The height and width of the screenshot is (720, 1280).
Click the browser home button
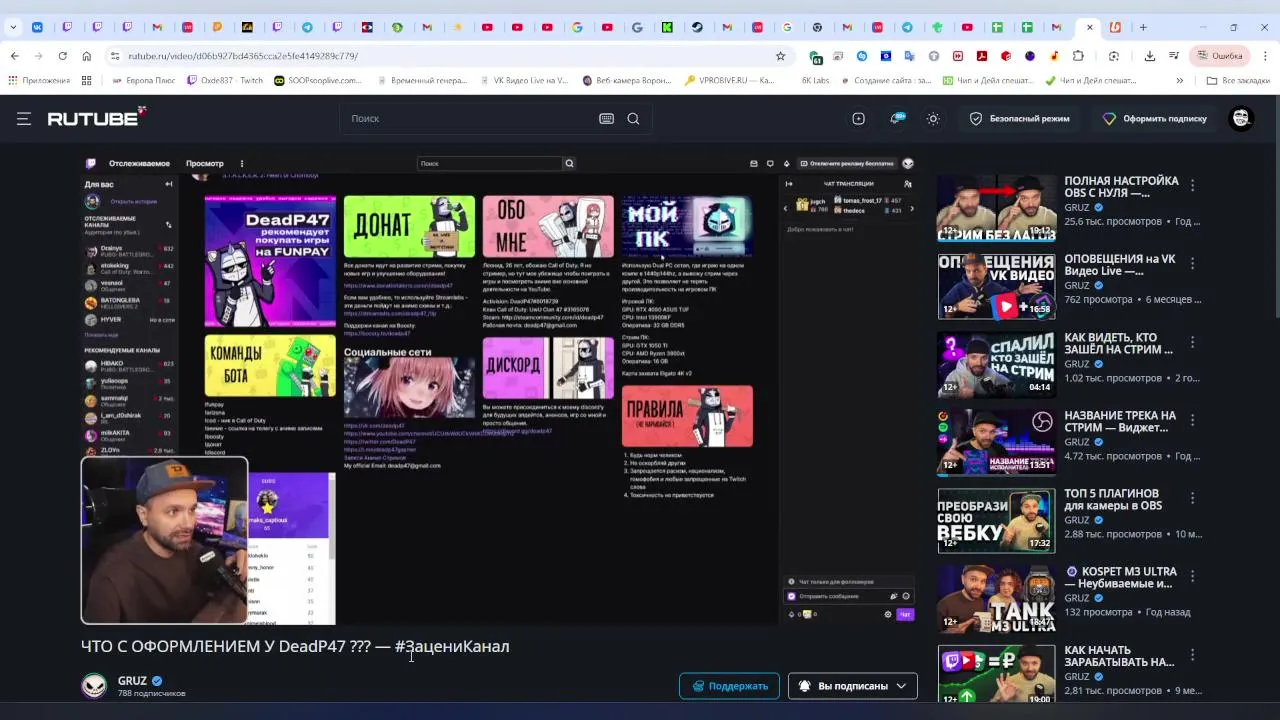coord(87,56)
